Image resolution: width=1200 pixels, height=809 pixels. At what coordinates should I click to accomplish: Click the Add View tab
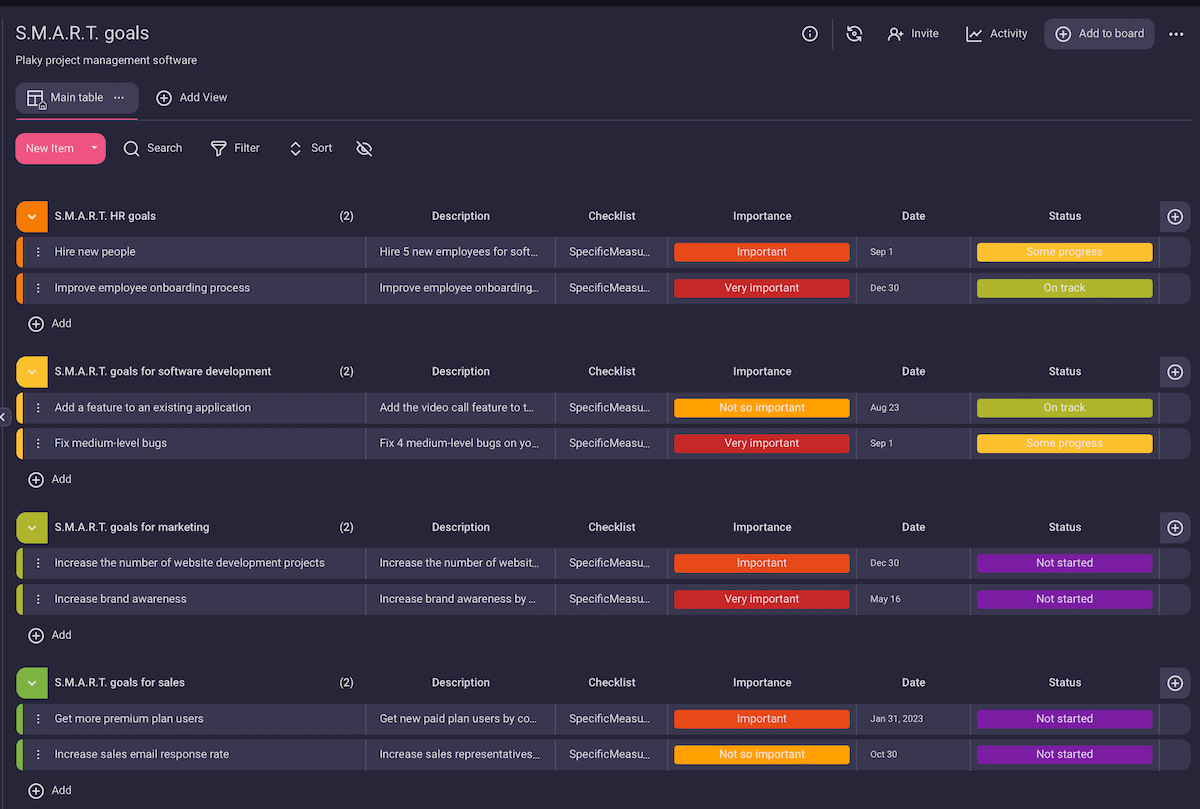(192, 98)
